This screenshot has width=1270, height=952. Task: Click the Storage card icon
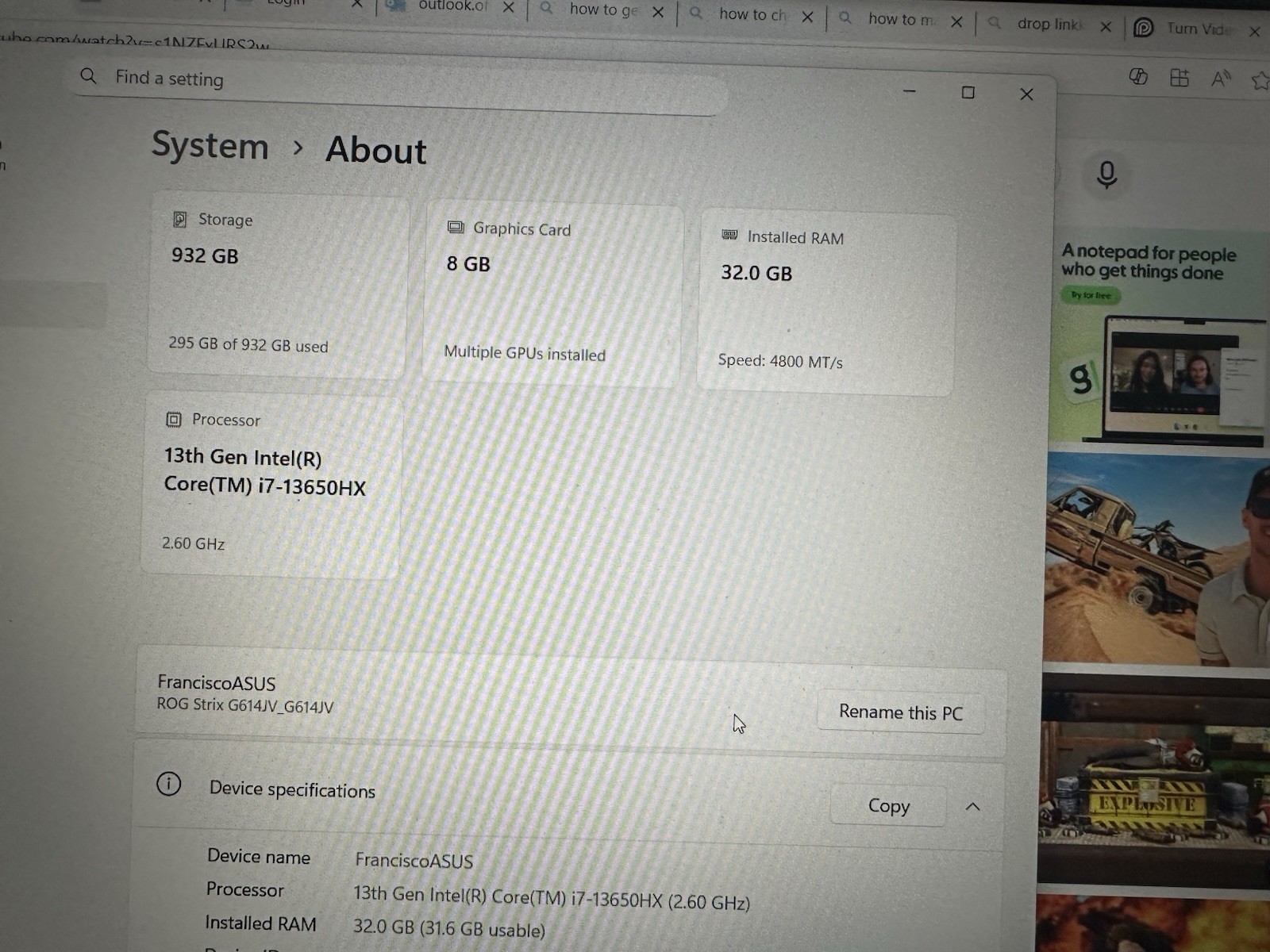[180, 219]
